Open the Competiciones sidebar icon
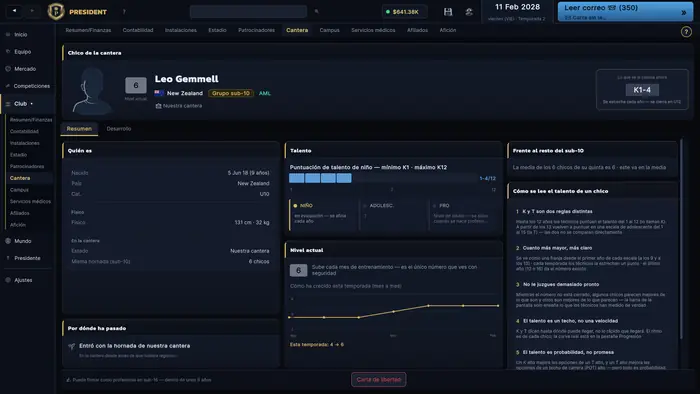This screenshot has width=700, height=394. click(x=8, y=86)
